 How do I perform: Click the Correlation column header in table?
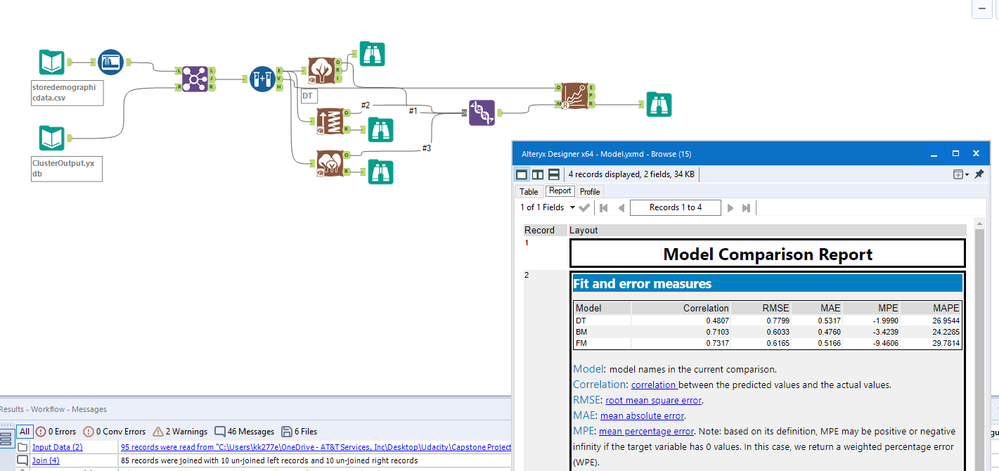click(x=705, y=308)
